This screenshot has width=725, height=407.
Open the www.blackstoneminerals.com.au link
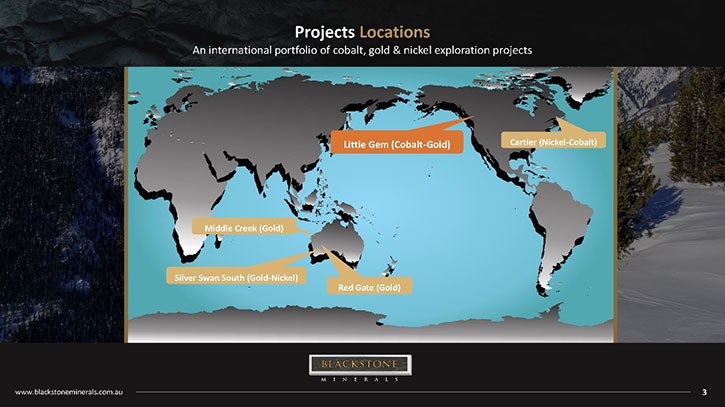point(69,392)
